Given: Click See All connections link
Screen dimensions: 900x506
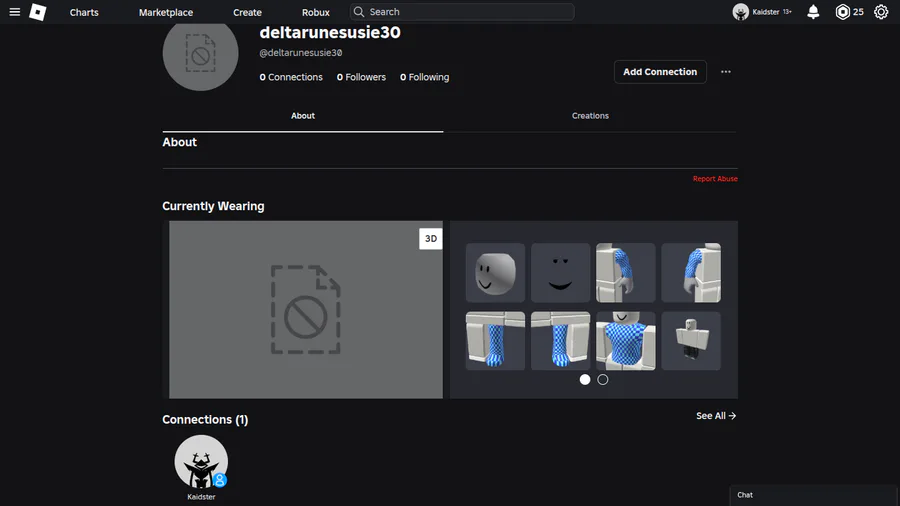Looking at the screenshot, I should click(x=716, y=416).
